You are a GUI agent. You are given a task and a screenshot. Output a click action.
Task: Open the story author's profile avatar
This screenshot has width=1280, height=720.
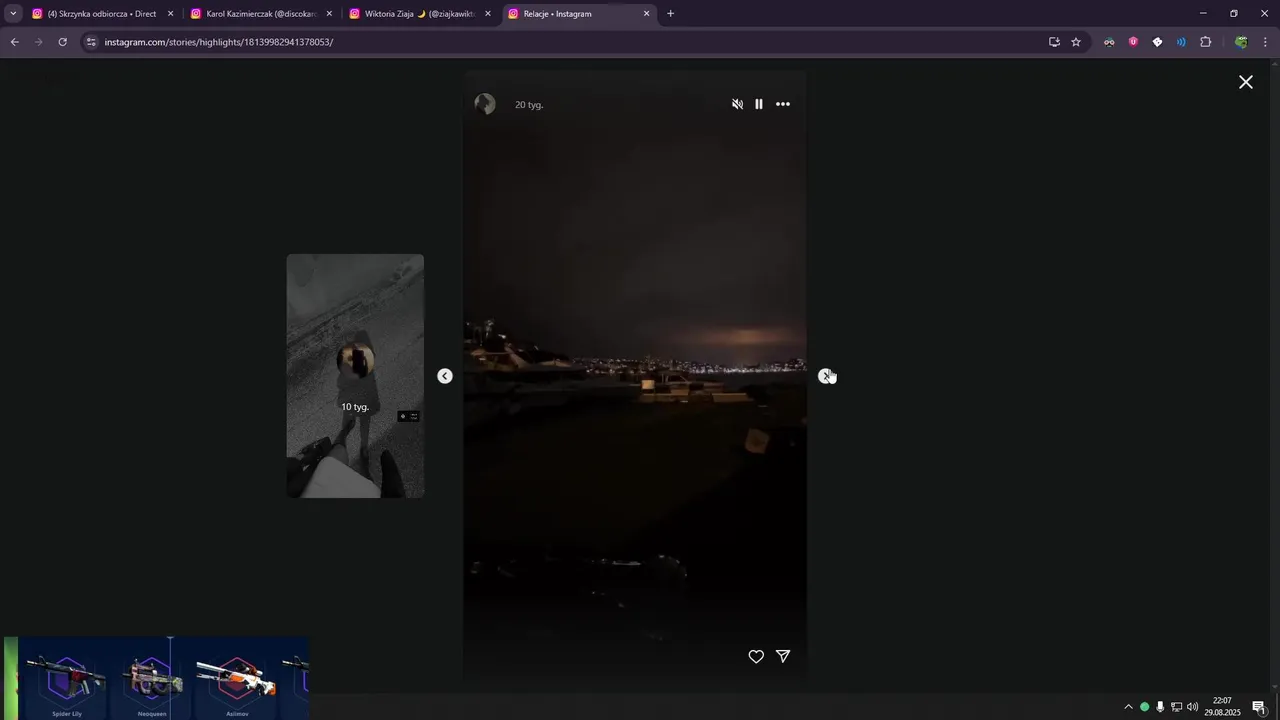[485, 104]
